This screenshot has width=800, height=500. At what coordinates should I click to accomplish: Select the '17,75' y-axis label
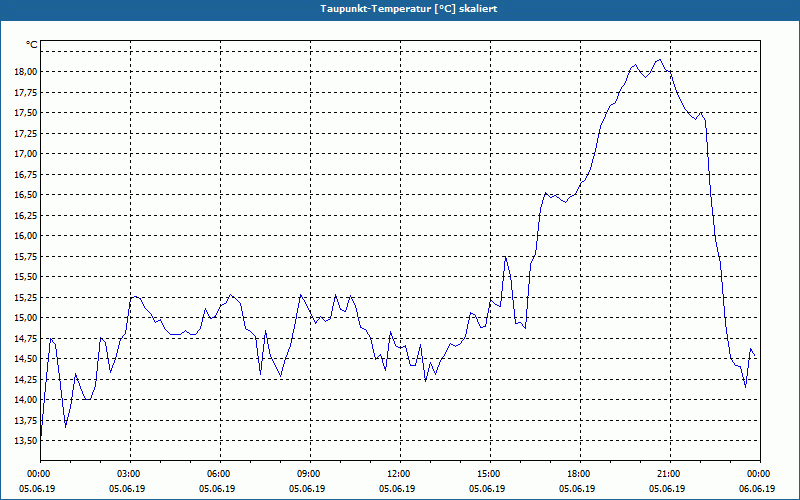coord(27,92)
